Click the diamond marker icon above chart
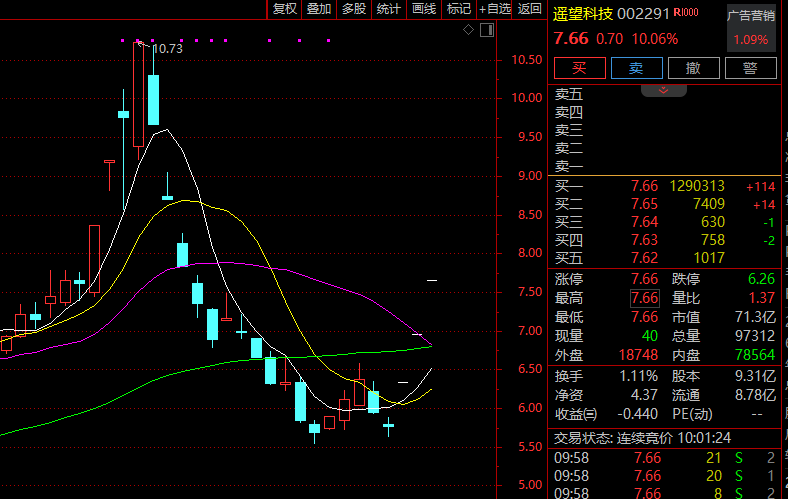 point(469,30)
